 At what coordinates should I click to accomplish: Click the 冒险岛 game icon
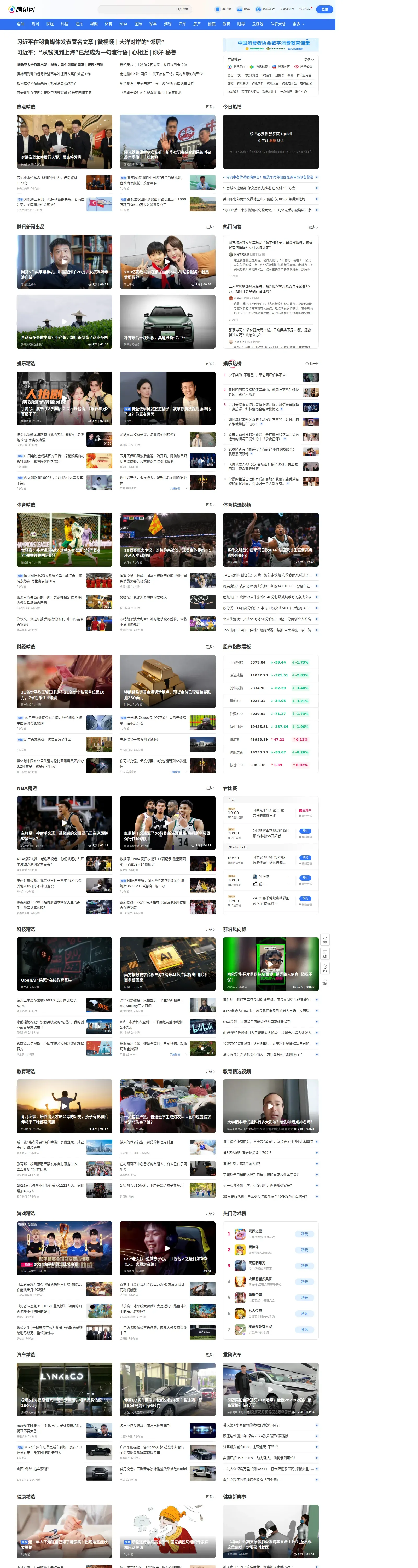point(241,1250)
